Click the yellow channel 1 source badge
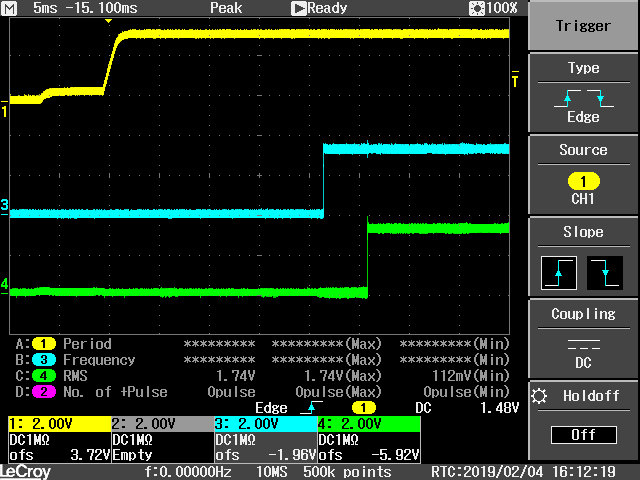The width and height of the screenshot is (640, 480). tap(583, 181)
